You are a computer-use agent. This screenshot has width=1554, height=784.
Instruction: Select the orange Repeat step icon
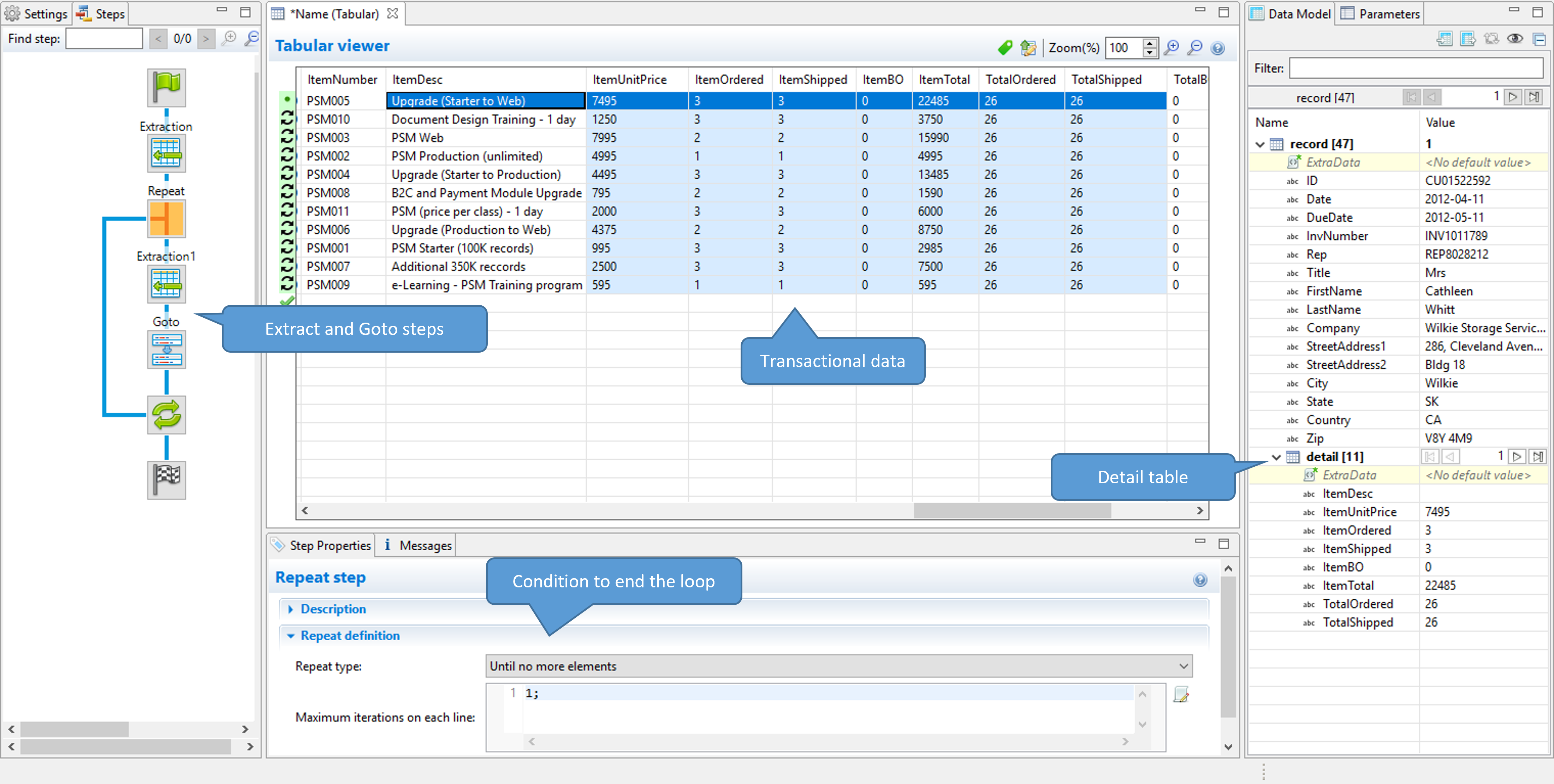tap(166, 218)
